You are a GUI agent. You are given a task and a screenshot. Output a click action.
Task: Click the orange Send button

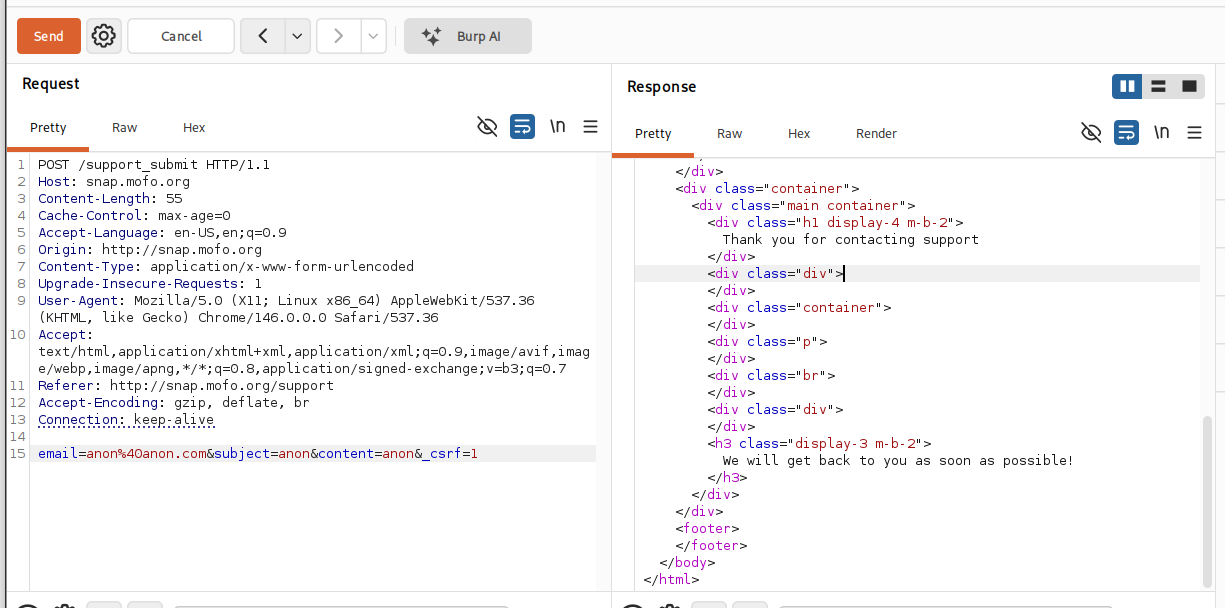(49, 36)
